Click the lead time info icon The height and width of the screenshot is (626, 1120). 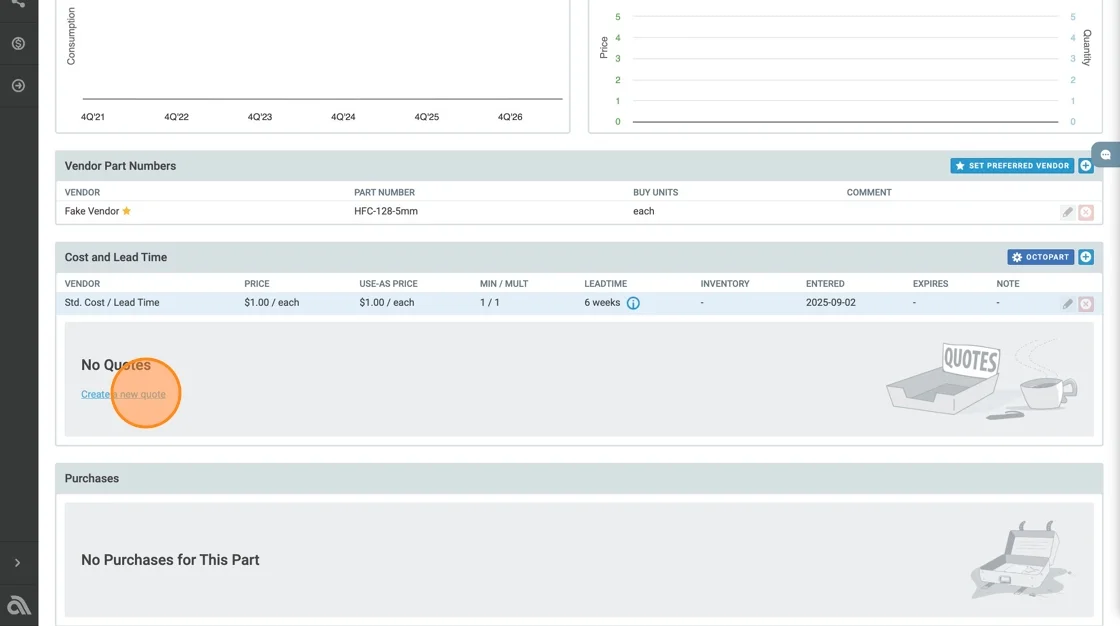click(633, 303)
